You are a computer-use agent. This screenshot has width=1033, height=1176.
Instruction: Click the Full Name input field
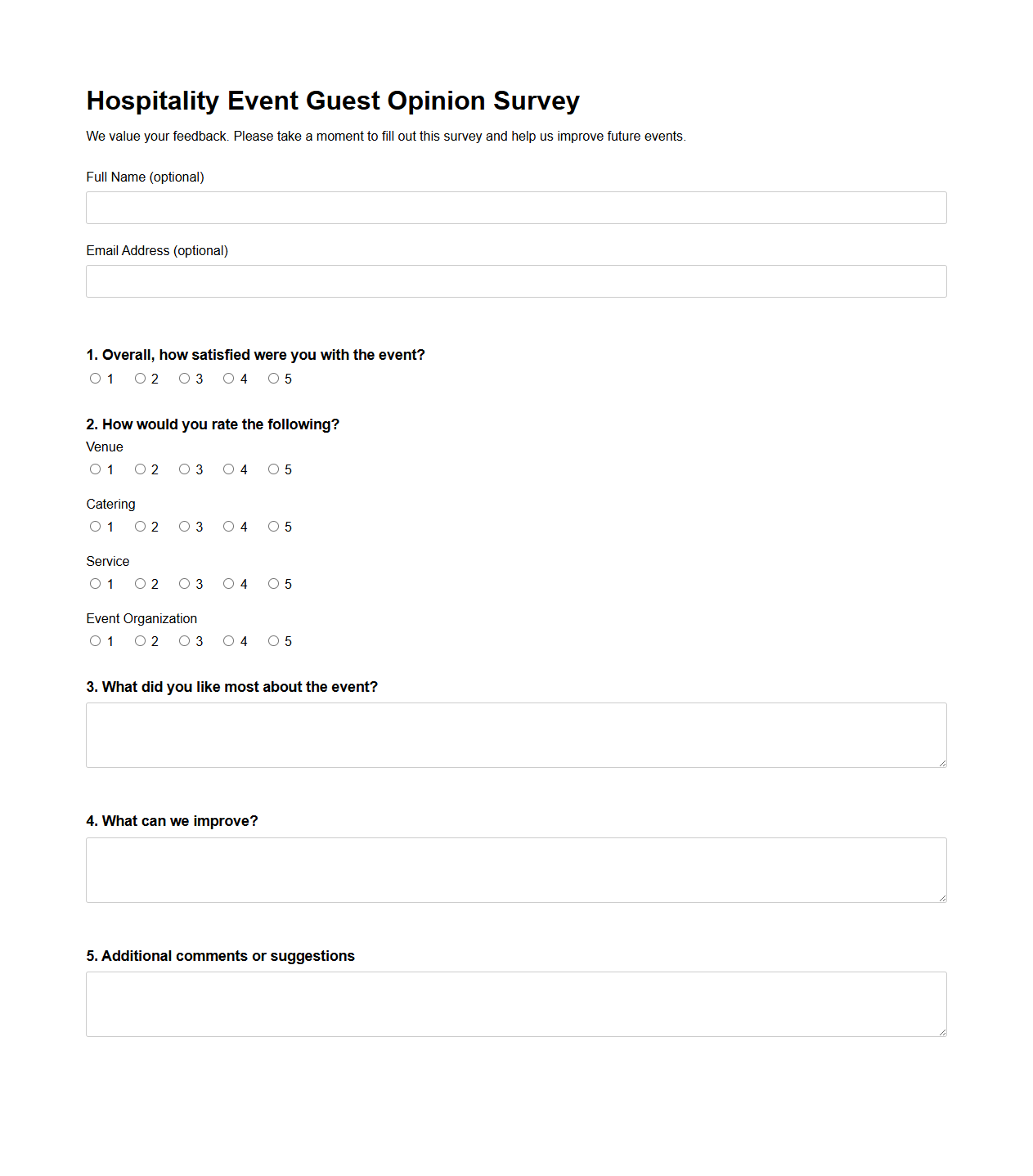coord(515,207)
